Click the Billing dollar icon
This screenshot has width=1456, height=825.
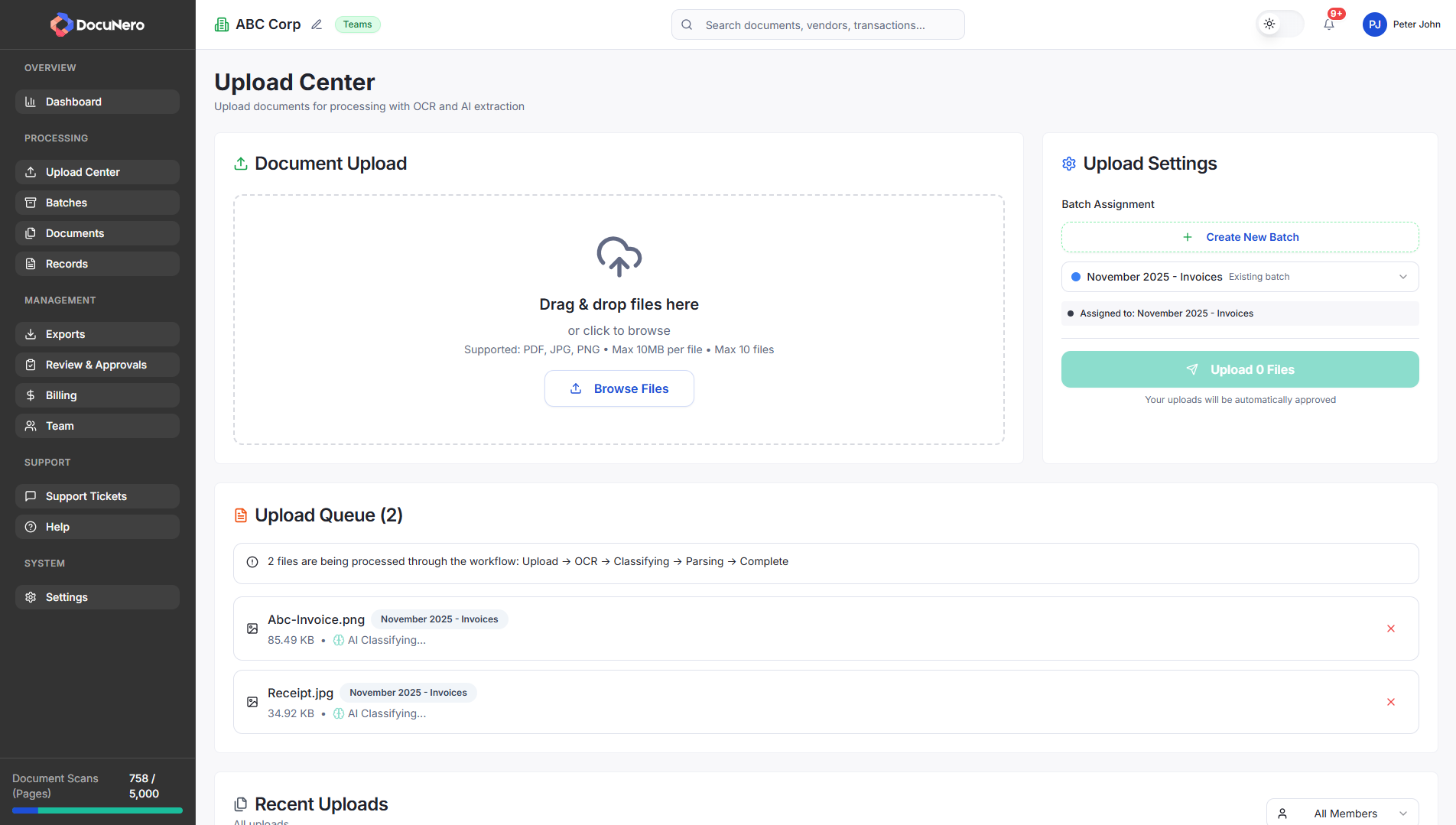coord(31,395)
